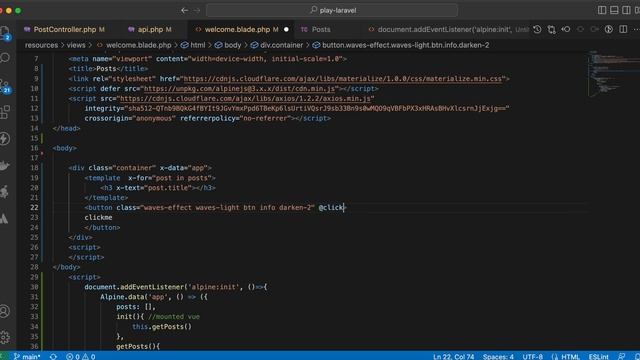
Task: Select the button.waves-effect breadcrumb
Action: [x=401, y=45]
